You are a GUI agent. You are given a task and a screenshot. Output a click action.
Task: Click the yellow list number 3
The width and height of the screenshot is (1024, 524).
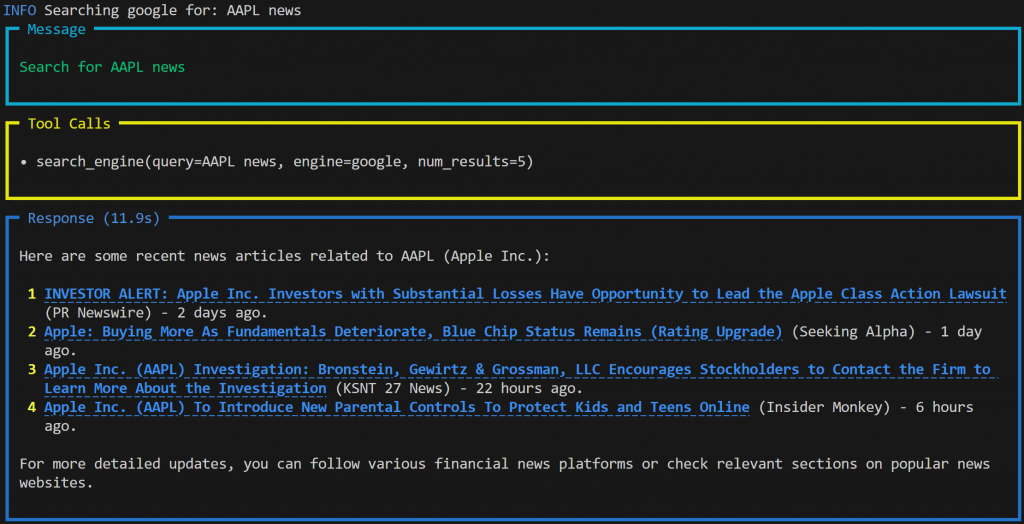click(32, 370)
